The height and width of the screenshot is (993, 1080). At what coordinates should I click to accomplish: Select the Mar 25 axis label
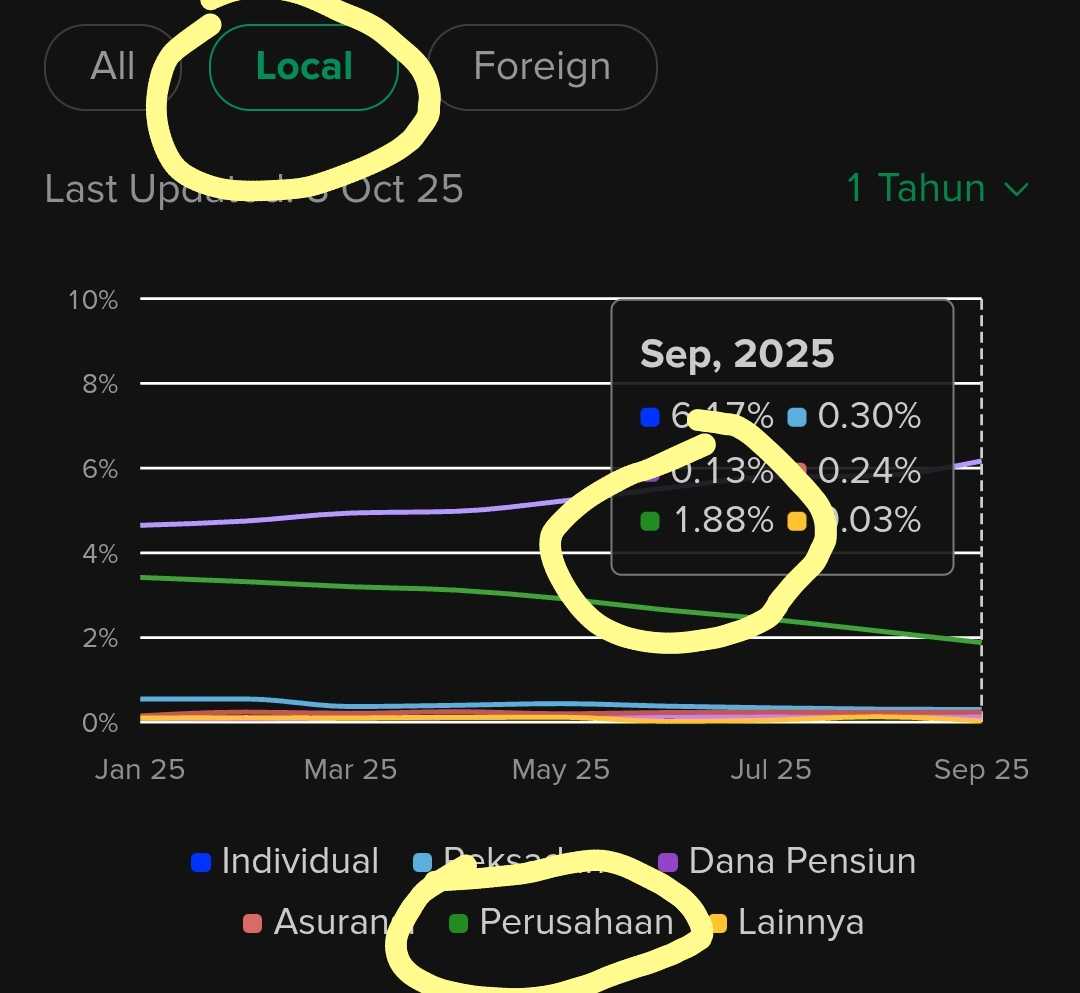pos(350,769)
